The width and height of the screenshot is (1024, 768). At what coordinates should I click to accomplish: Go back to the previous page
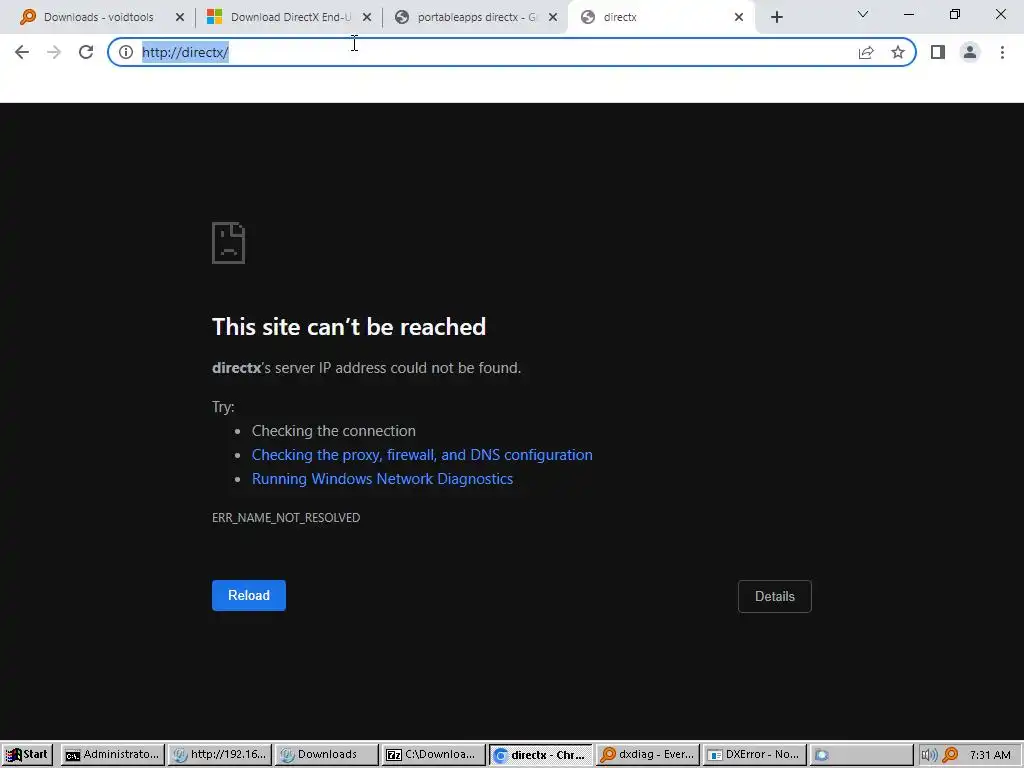tap(22, 52)
